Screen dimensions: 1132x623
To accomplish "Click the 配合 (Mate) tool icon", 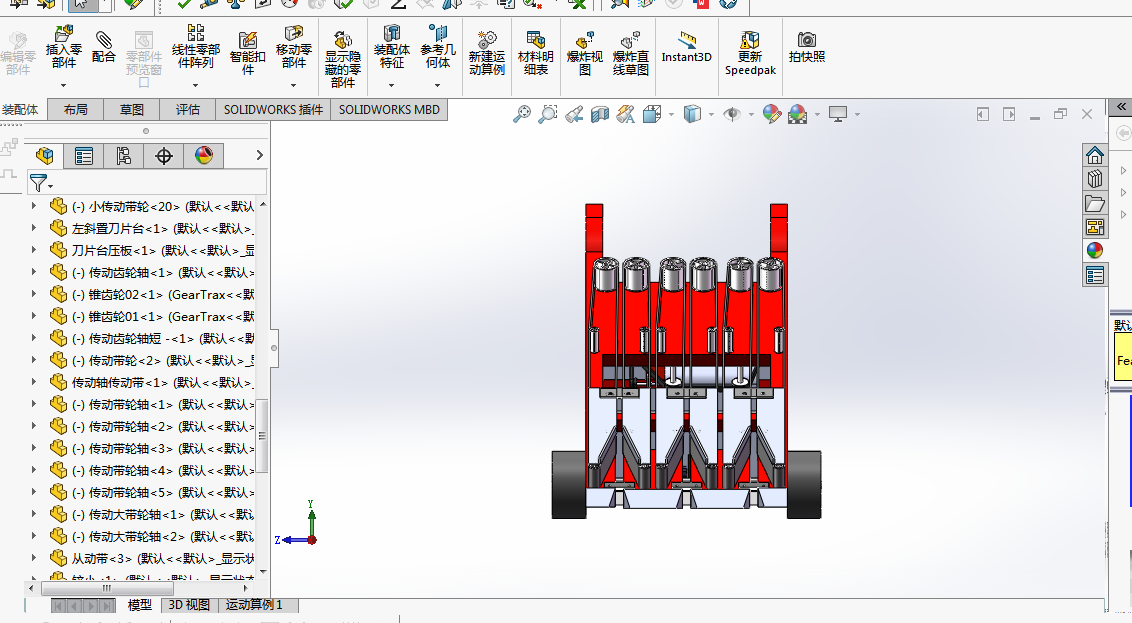I will click(103, 46).
